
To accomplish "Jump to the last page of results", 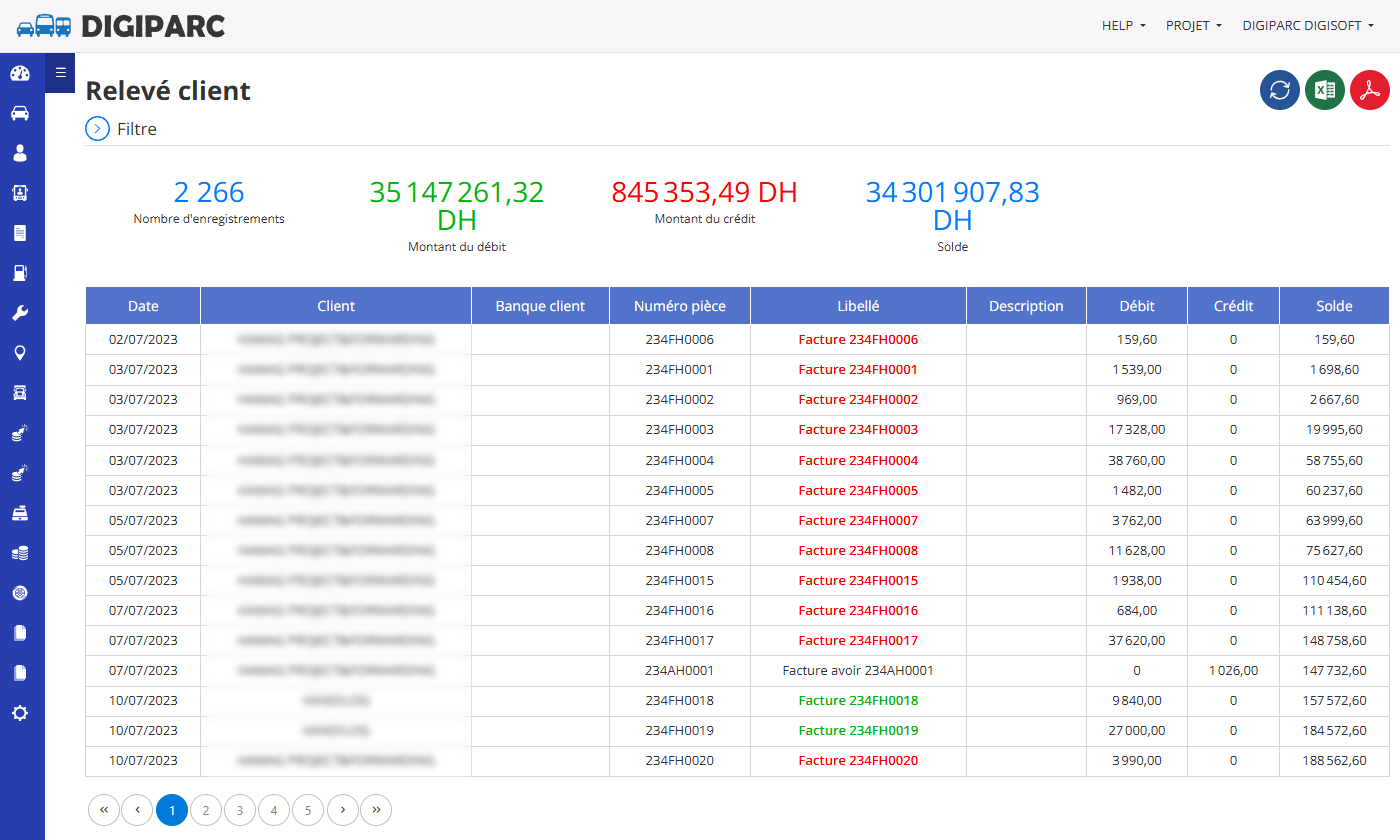I will coord(376,810).
